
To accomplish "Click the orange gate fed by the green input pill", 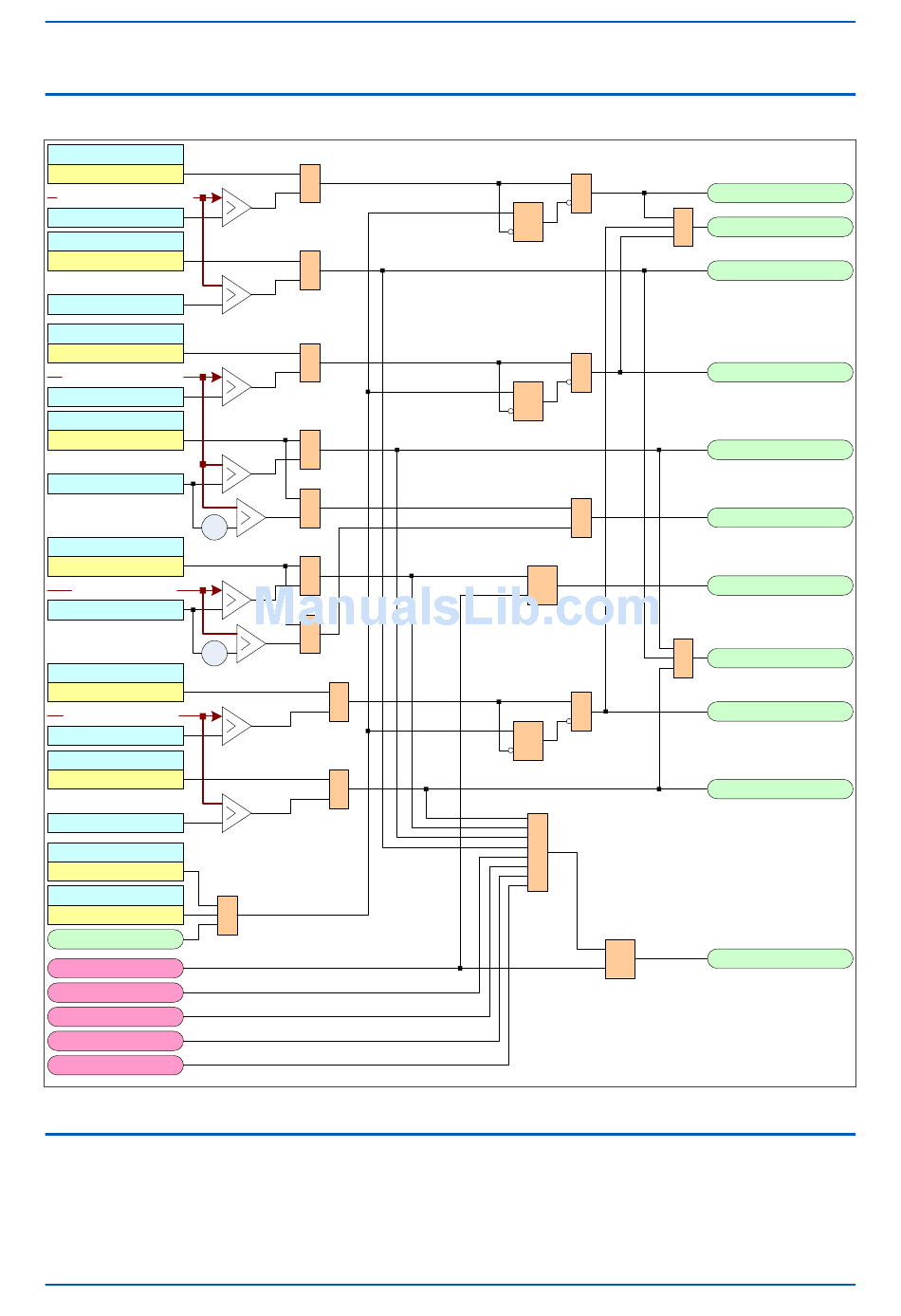I will [x=228, y=916].
